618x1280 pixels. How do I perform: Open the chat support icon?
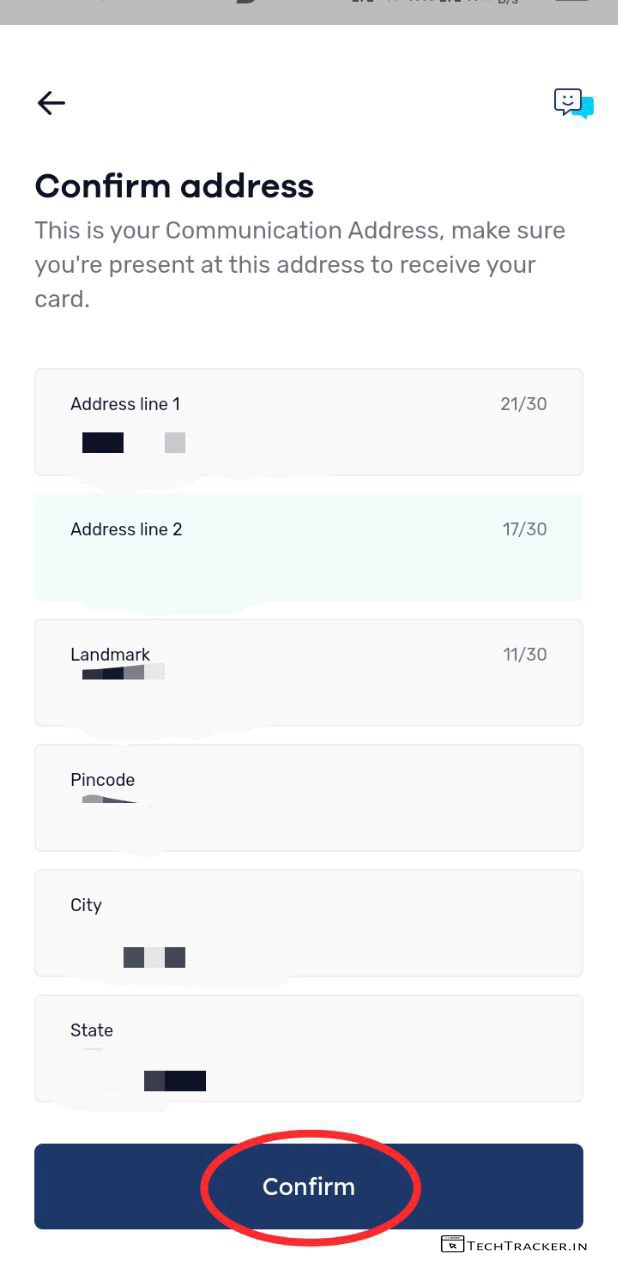coord(573,103)
